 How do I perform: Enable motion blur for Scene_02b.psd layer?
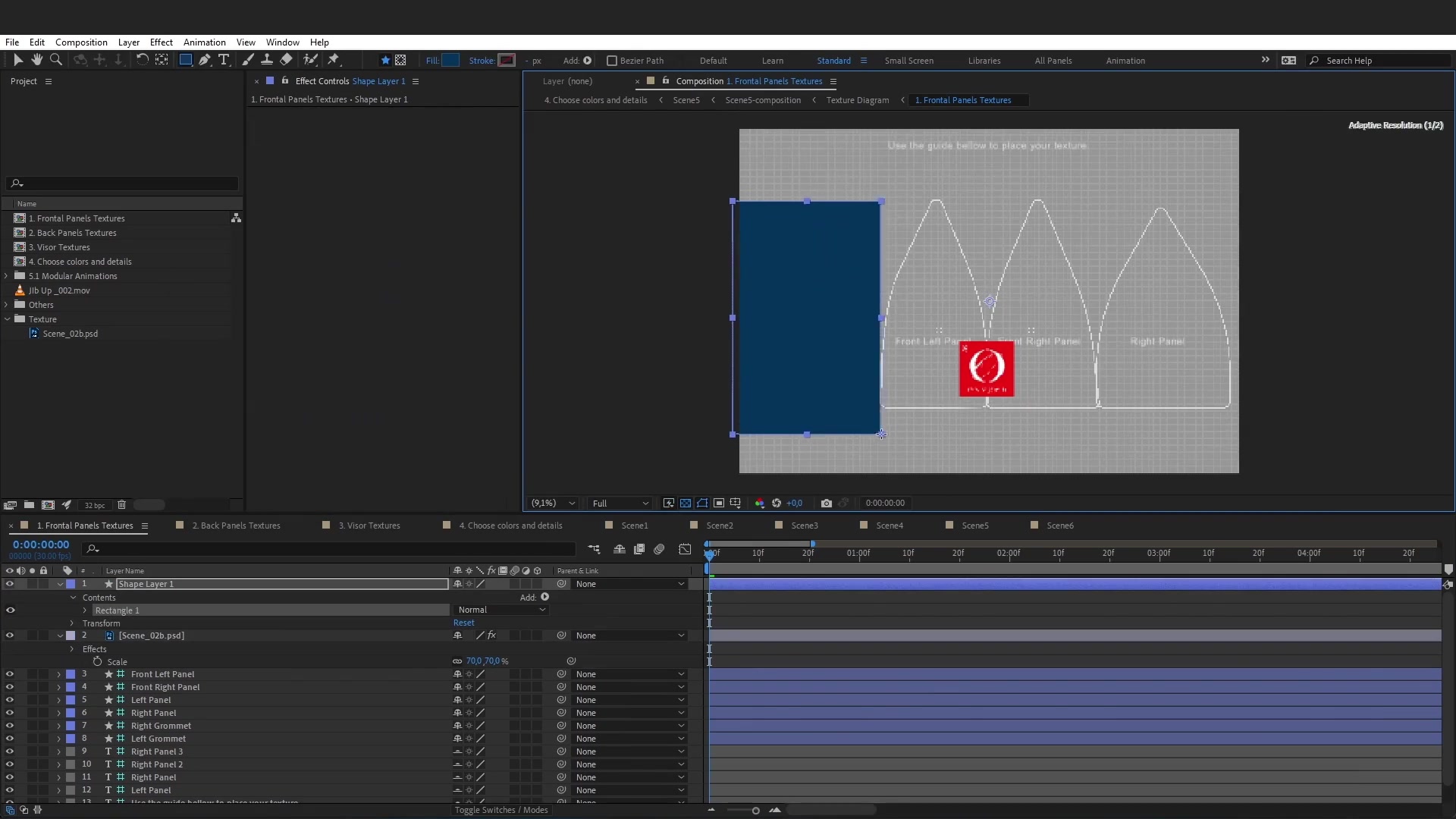coord(515,635)
